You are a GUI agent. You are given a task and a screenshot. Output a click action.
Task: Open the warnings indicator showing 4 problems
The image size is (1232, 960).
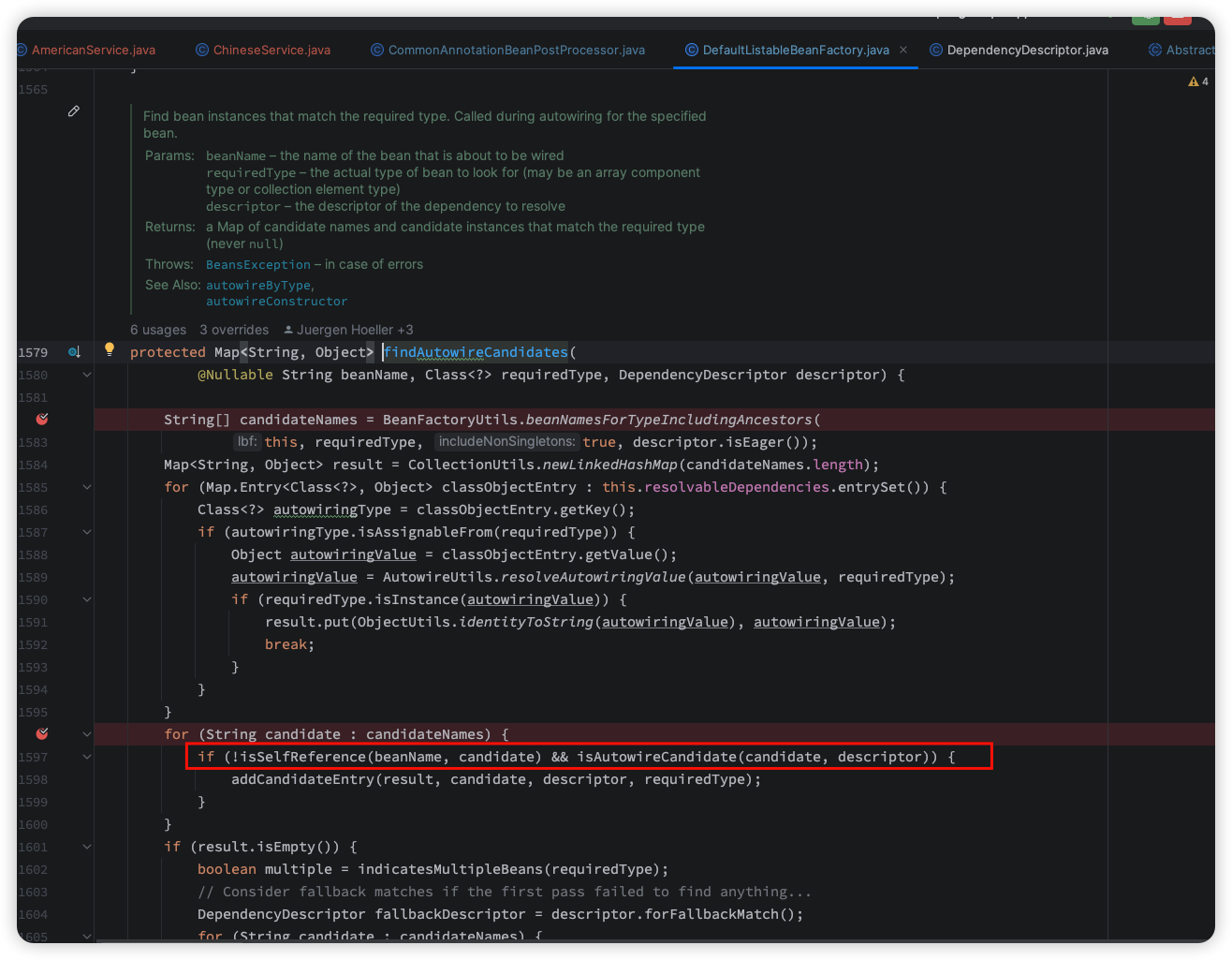pyautogui.click(x=1198, y=81)
